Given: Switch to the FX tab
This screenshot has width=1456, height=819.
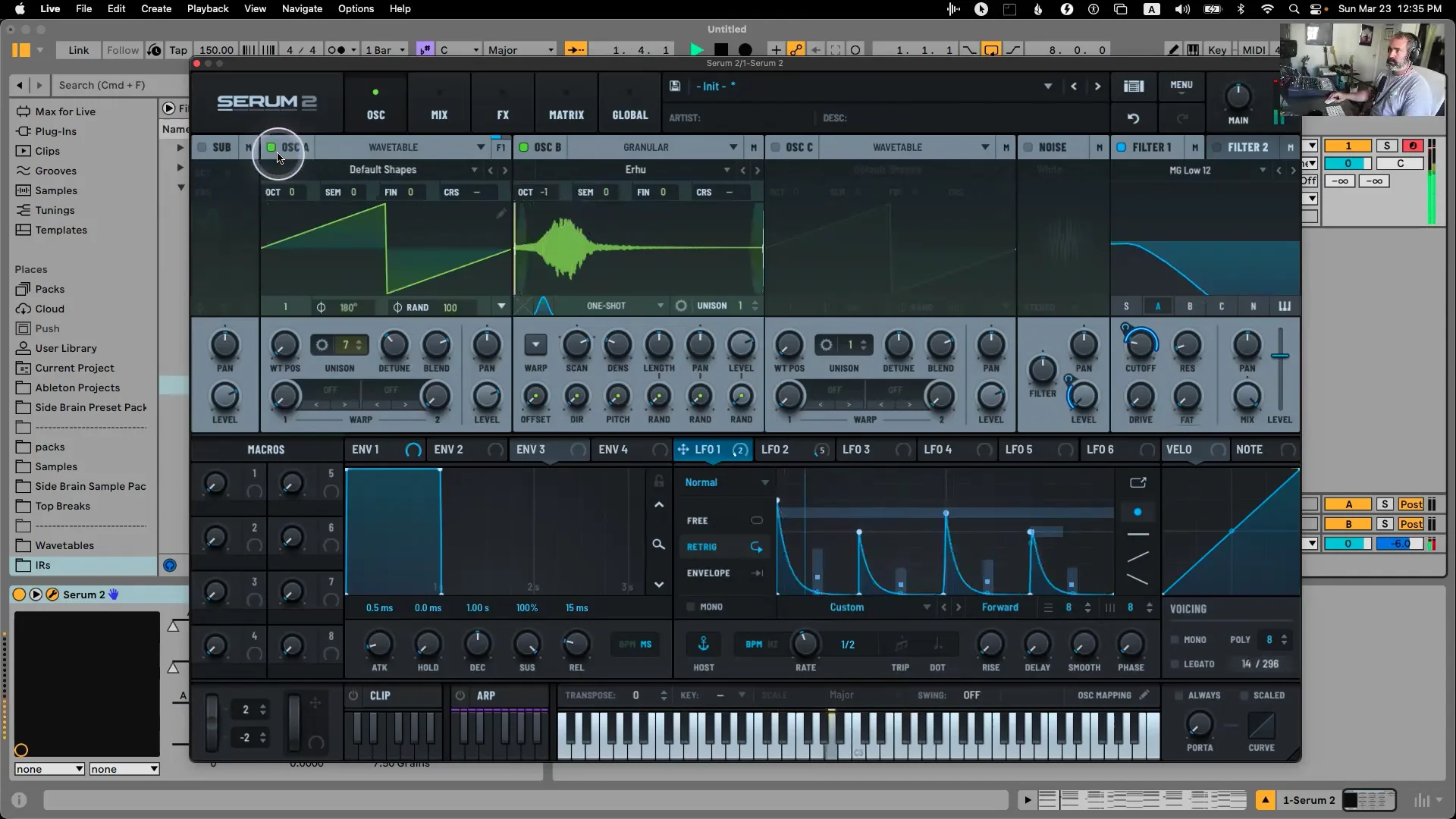Looking at the screenshot, I should [x=503, y=104].
